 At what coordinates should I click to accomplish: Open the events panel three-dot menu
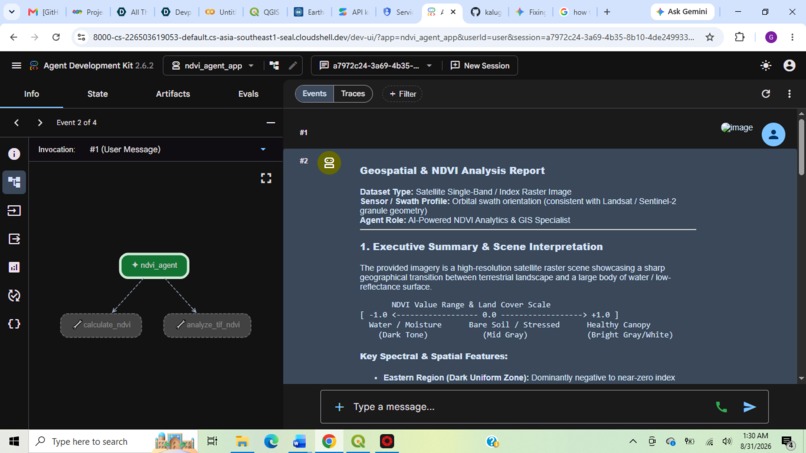tap(789, 94)
